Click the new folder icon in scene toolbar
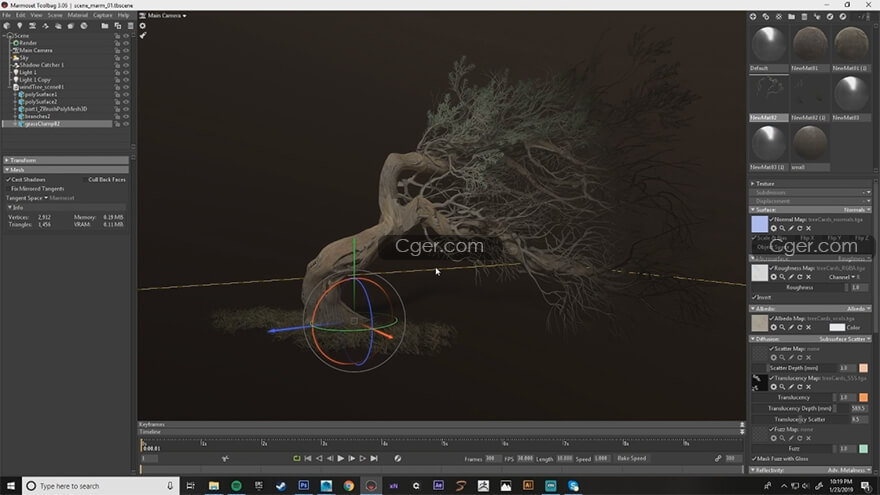The image size is (880, 495). (105, 26)
